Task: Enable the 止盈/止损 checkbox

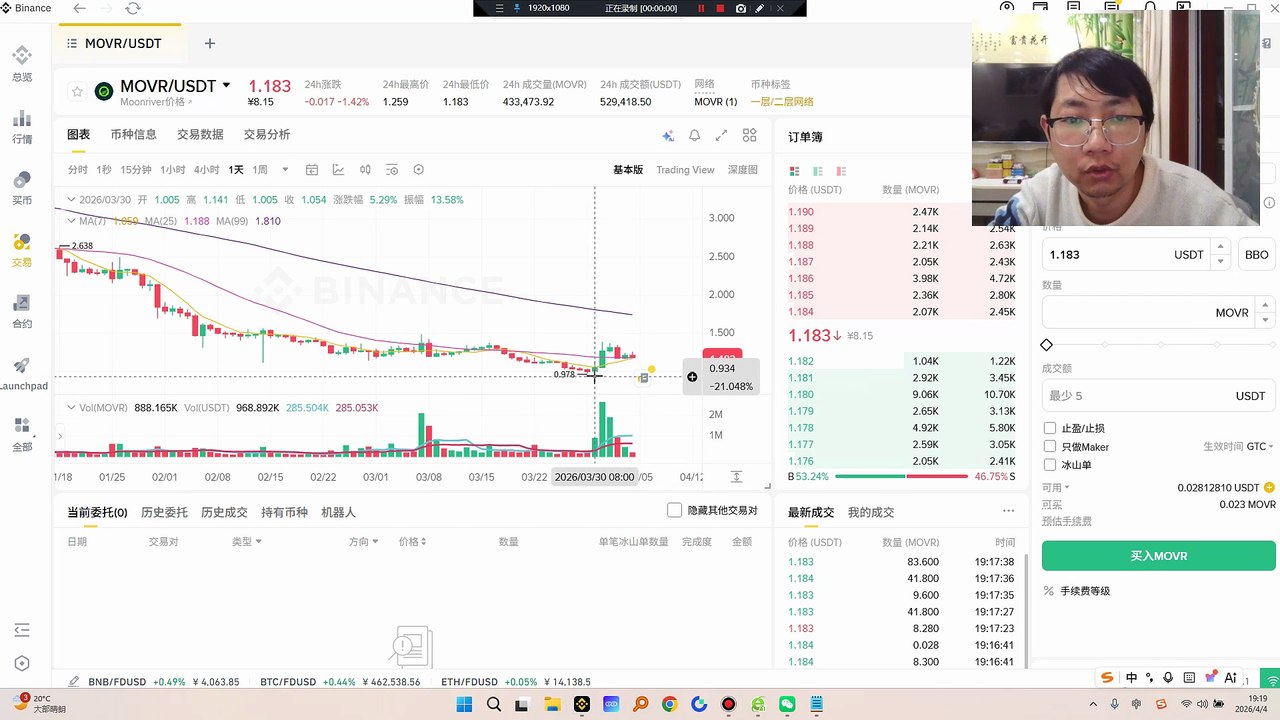Action: coord(1050,428)
